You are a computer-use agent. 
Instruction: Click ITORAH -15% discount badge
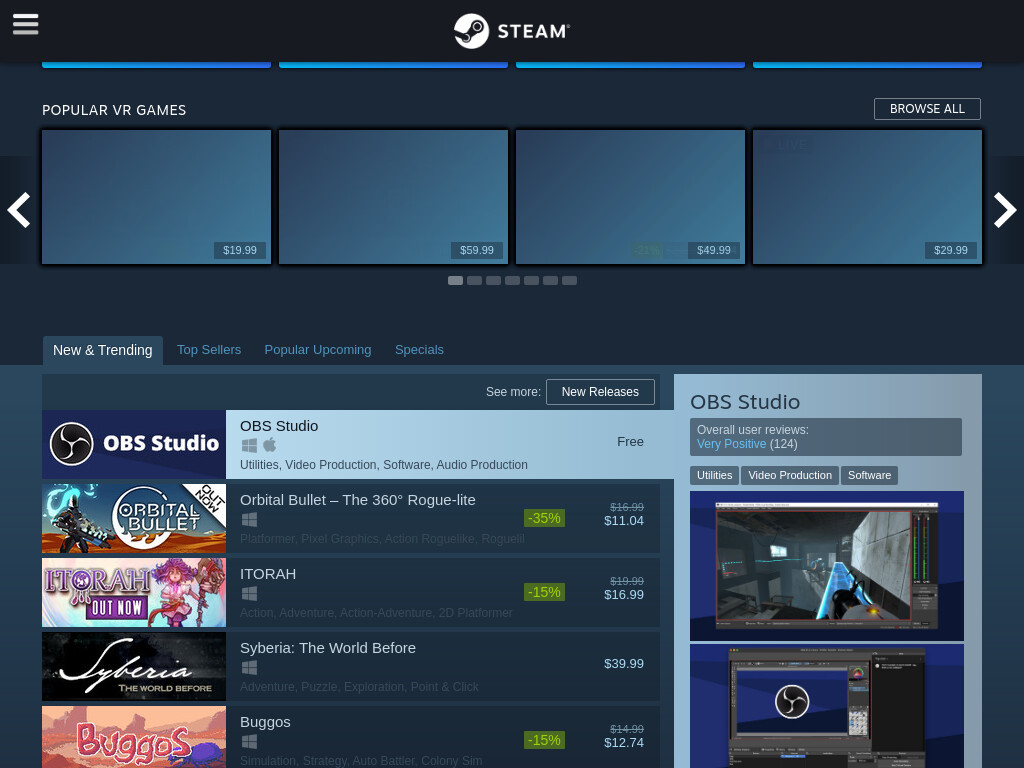(544, 592)
